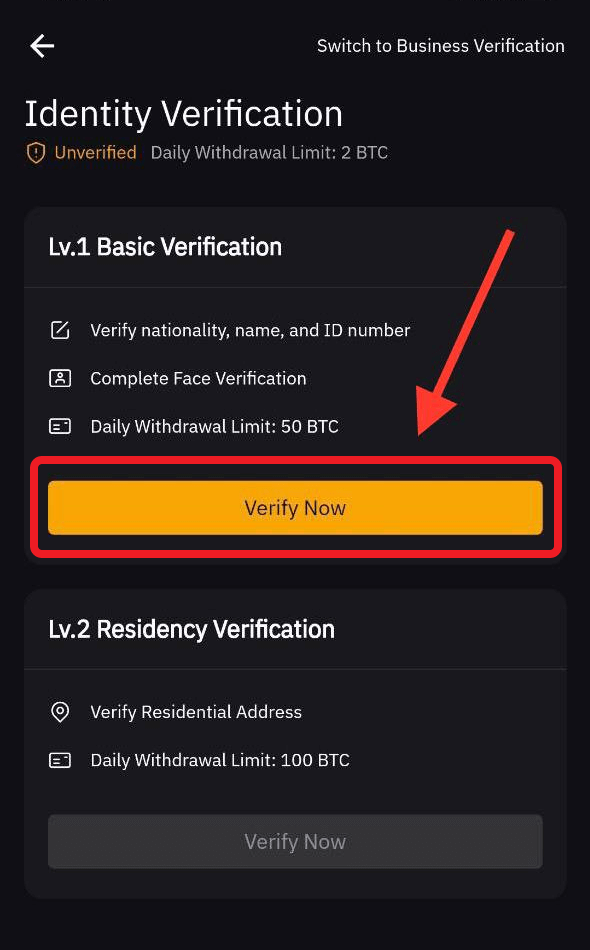Tap the pencil icon beside nationality verification
Viewport: 590px width, 950px height.
click(59, 330)
